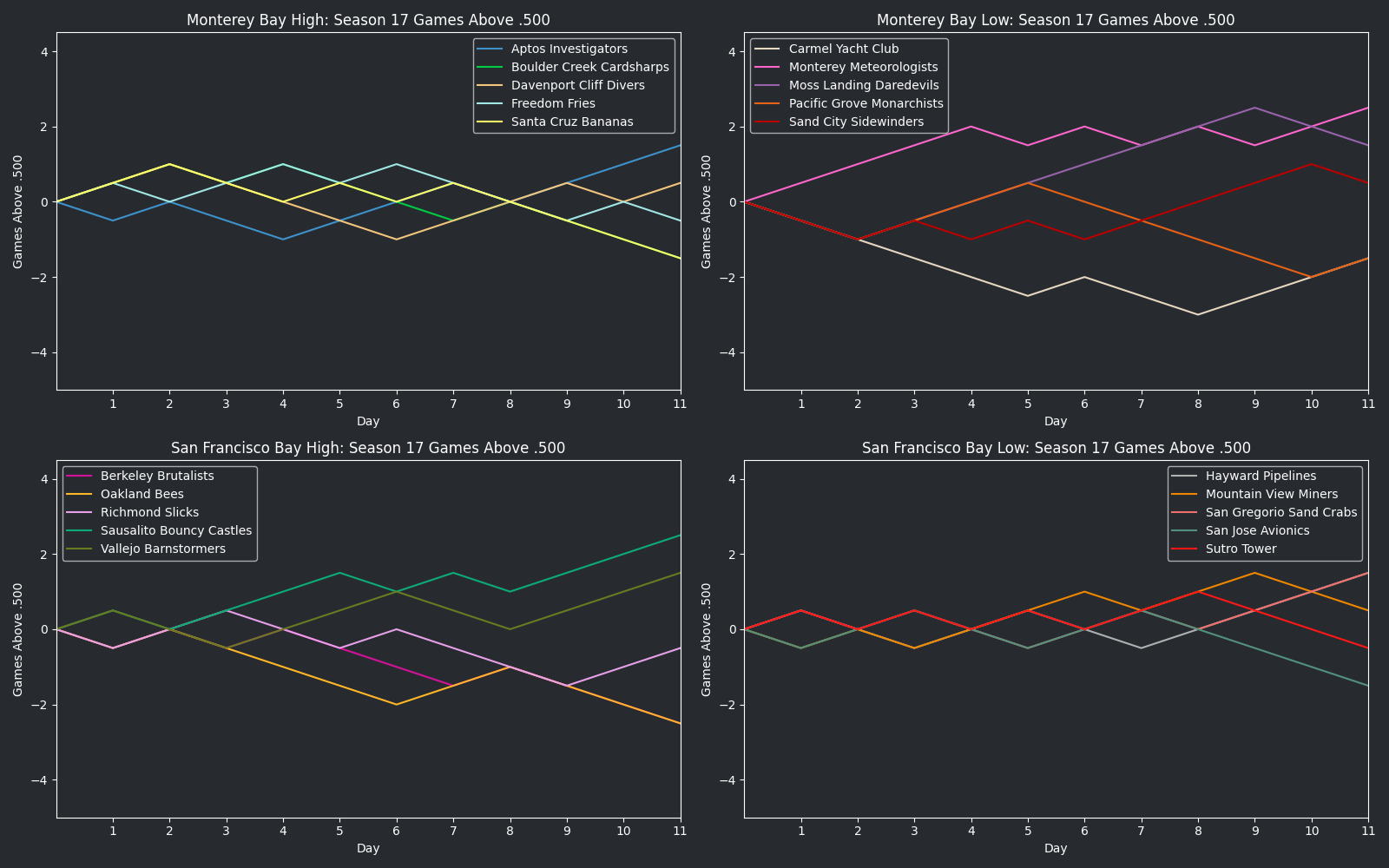Select Boulder Creek Cardsharps in the legend
This screenshot has width=1389, height=868.
(589, 68)
